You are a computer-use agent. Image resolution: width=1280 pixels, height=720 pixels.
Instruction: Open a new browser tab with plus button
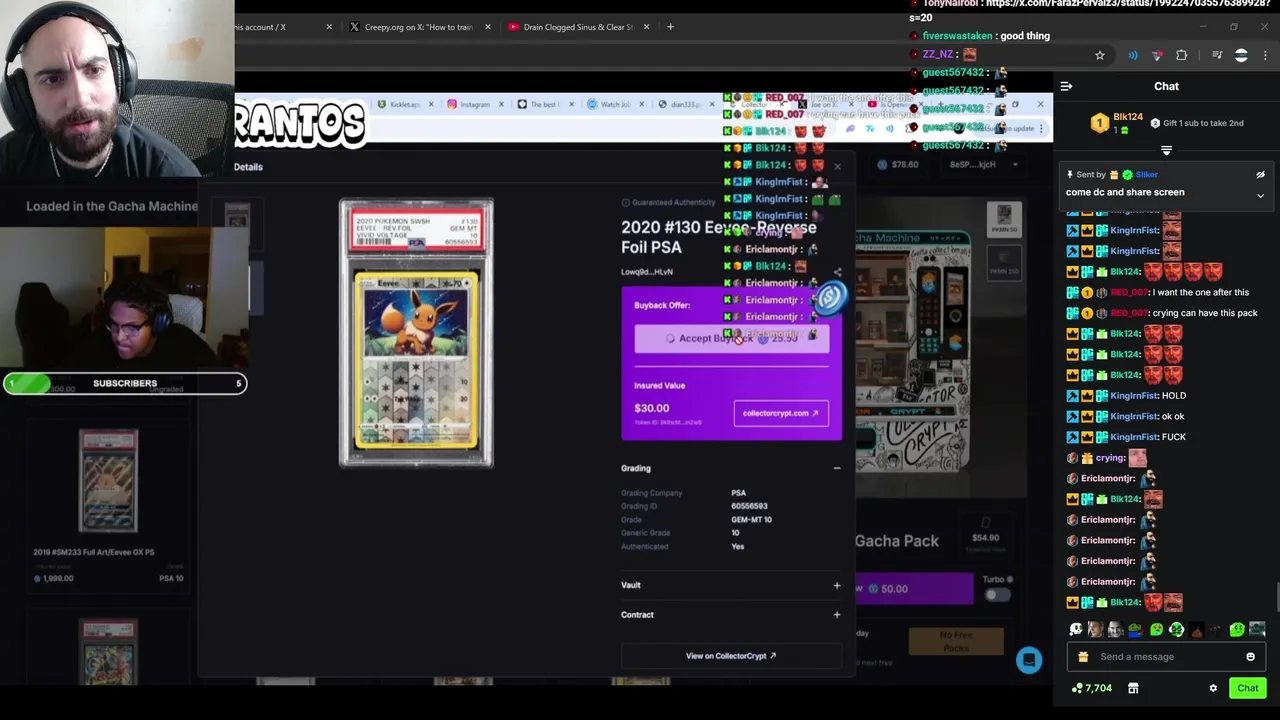point(670,27)
